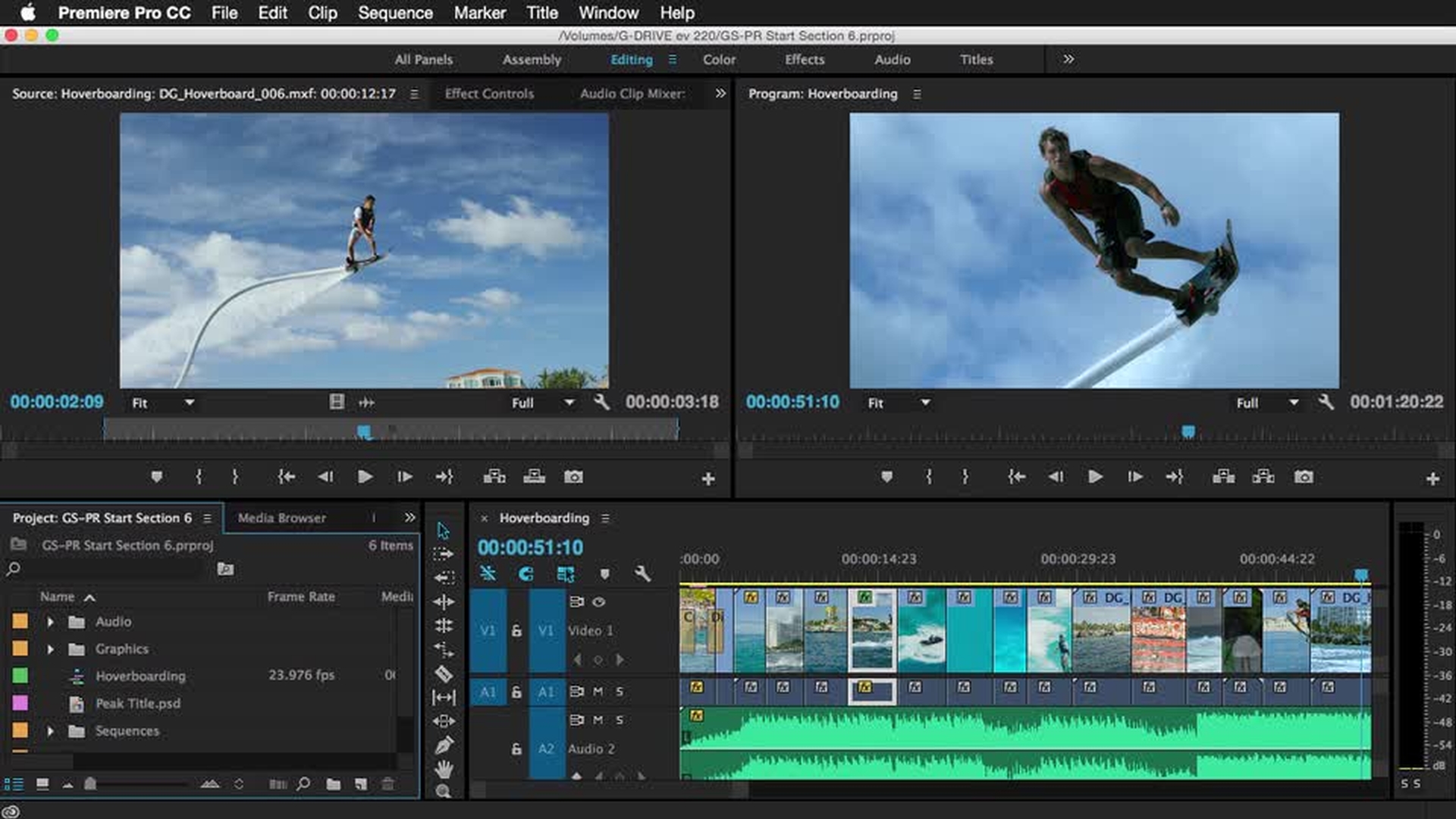Switch Project panel to list view
Image resolution: width=1456 pixels, height=819 pixels.
pos(14,784)
